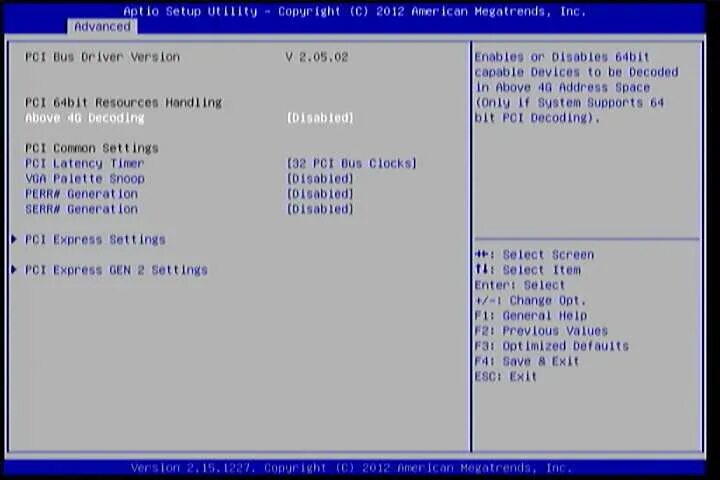The width and height of the screenshot is (720, 480).
Task: Select PERR# Generation setting
Action: (x=81, y=194)
